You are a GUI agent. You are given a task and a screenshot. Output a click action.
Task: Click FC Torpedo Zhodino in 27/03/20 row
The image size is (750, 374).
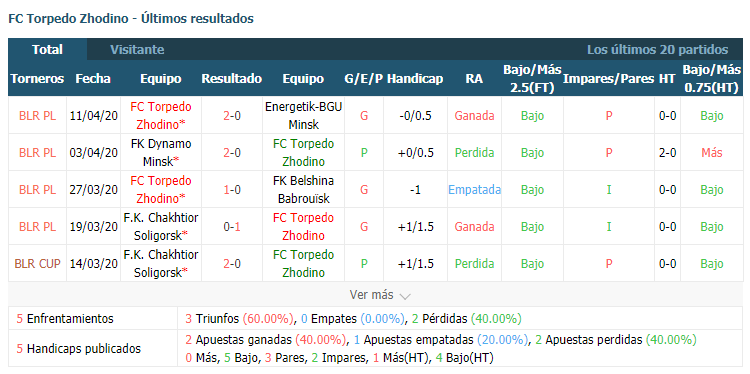point(161,189)
